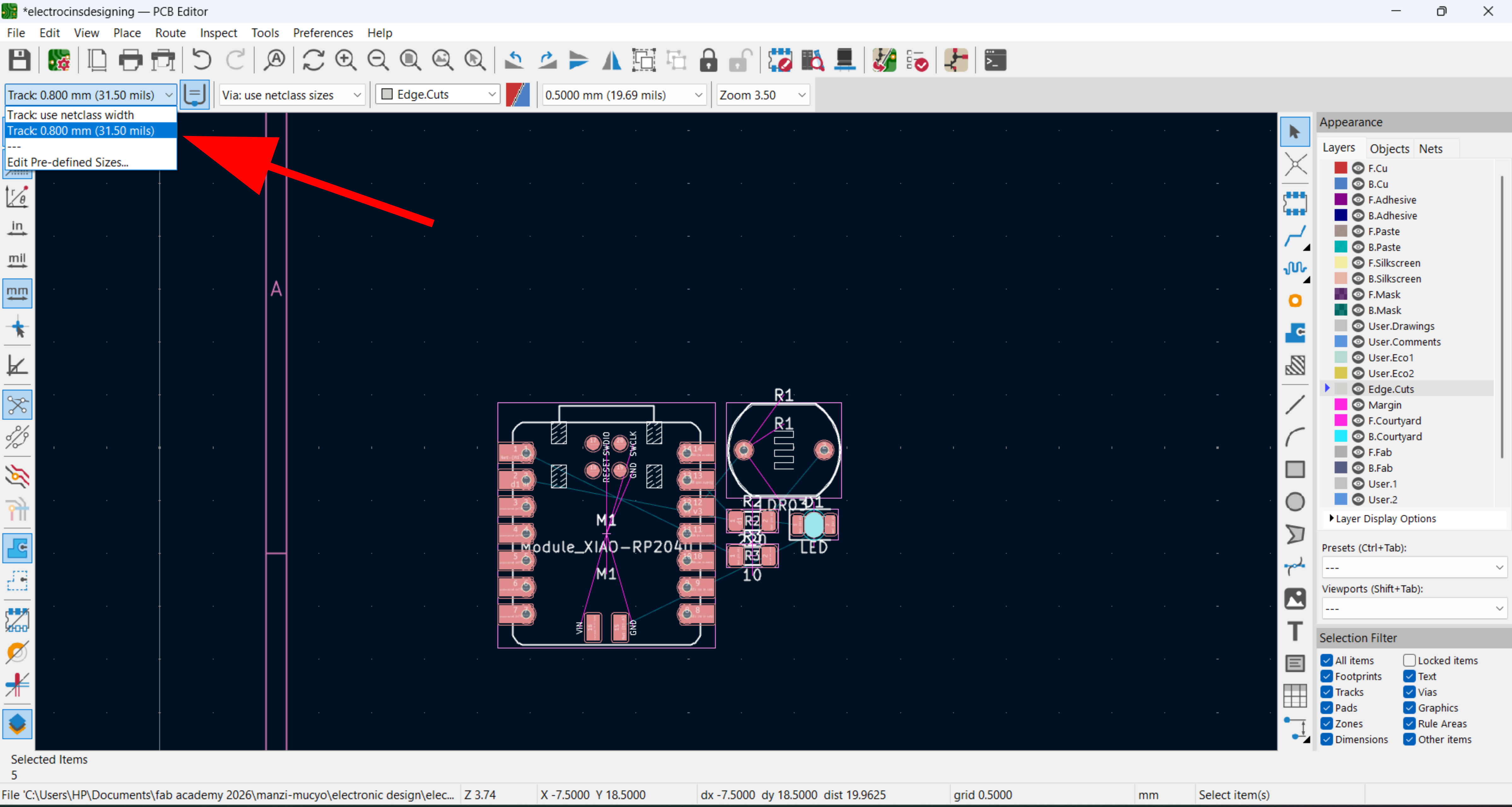This screenshot has height=807, width=1512.
Task: Click the B.Cu layer color swatch
Action: click(1340, 184)
